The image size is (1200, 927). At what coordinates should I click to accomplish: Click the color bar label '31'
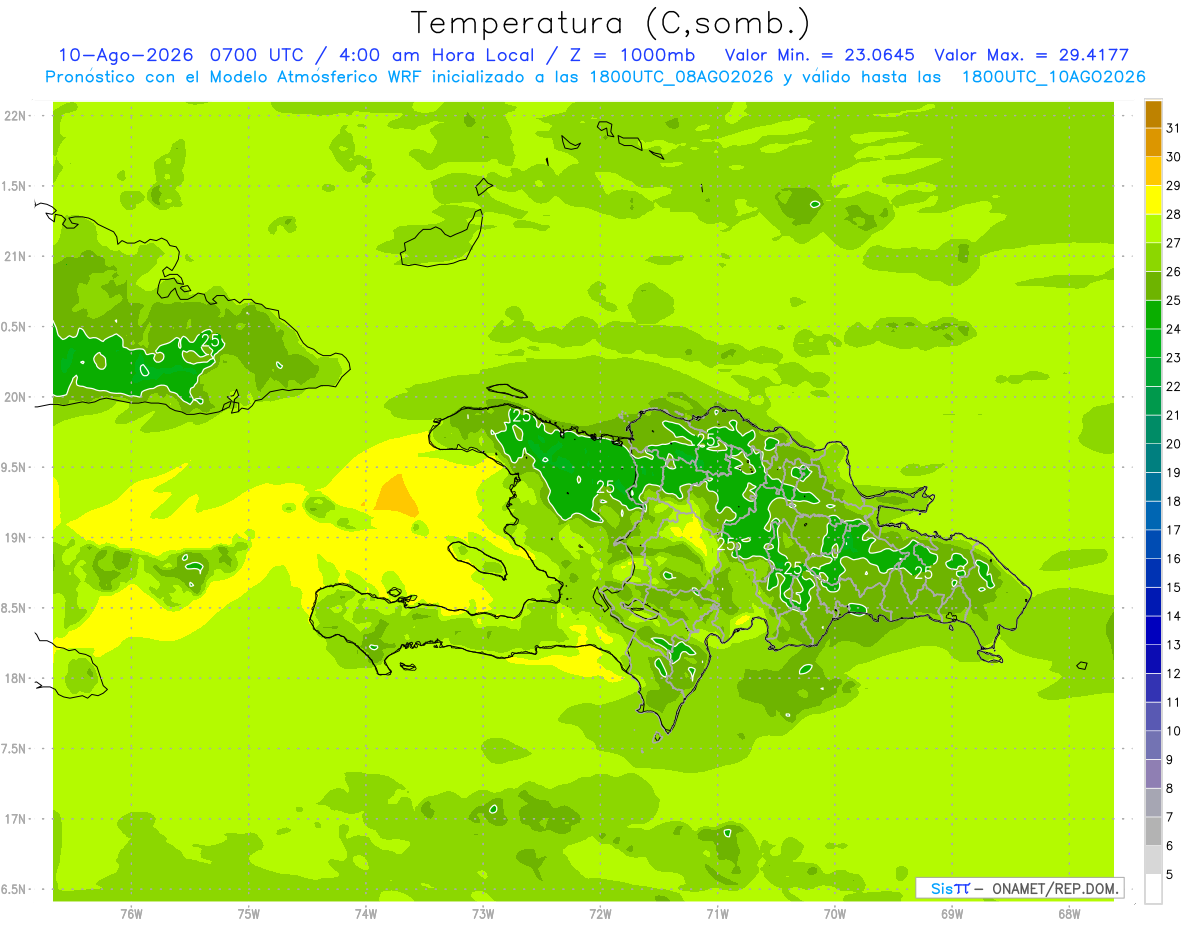1174,128
